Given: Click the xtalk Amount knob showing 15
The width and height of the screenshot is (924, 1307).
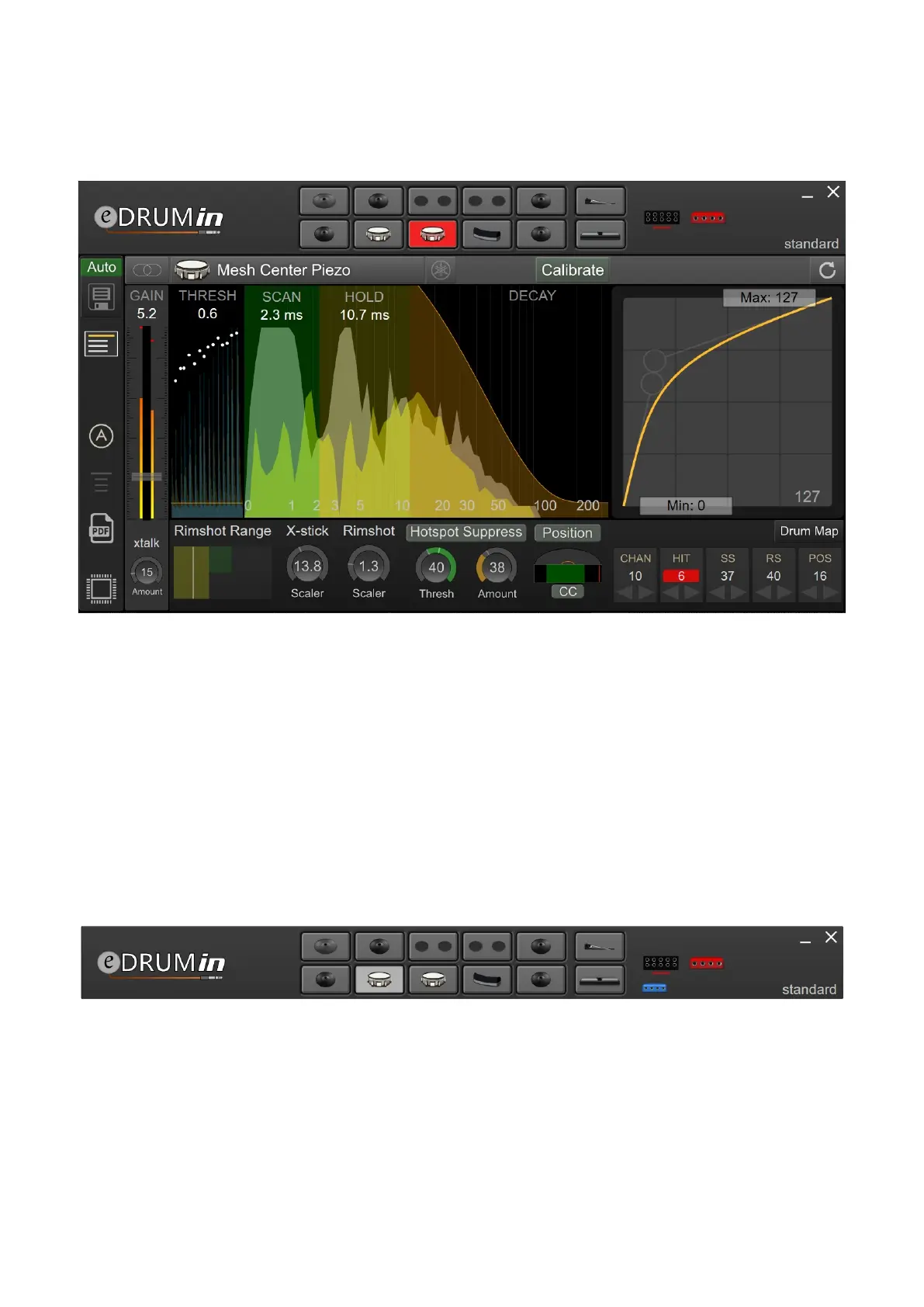Looking at the screenshot, I should (x=147, y=572).
